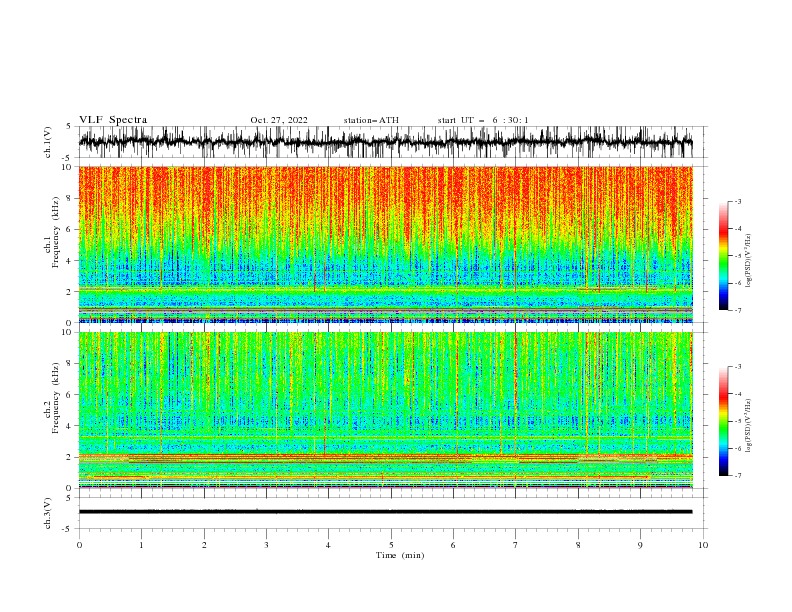Click time axis tick label '7'

coord(516,545)
